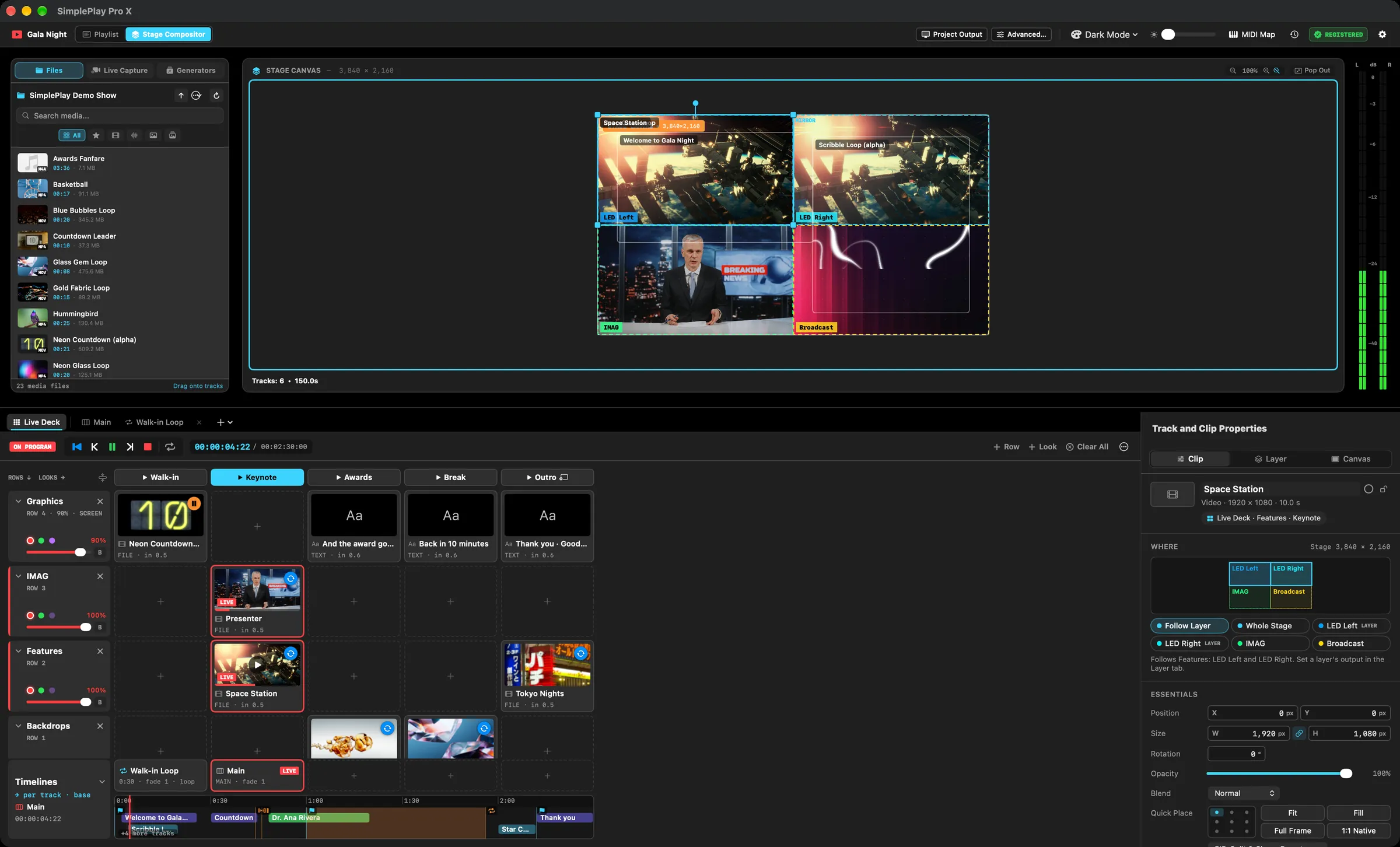Screen dimensions: 1400x847
Task: Open the add tab plus dropdown
Action: click(225, 422)
